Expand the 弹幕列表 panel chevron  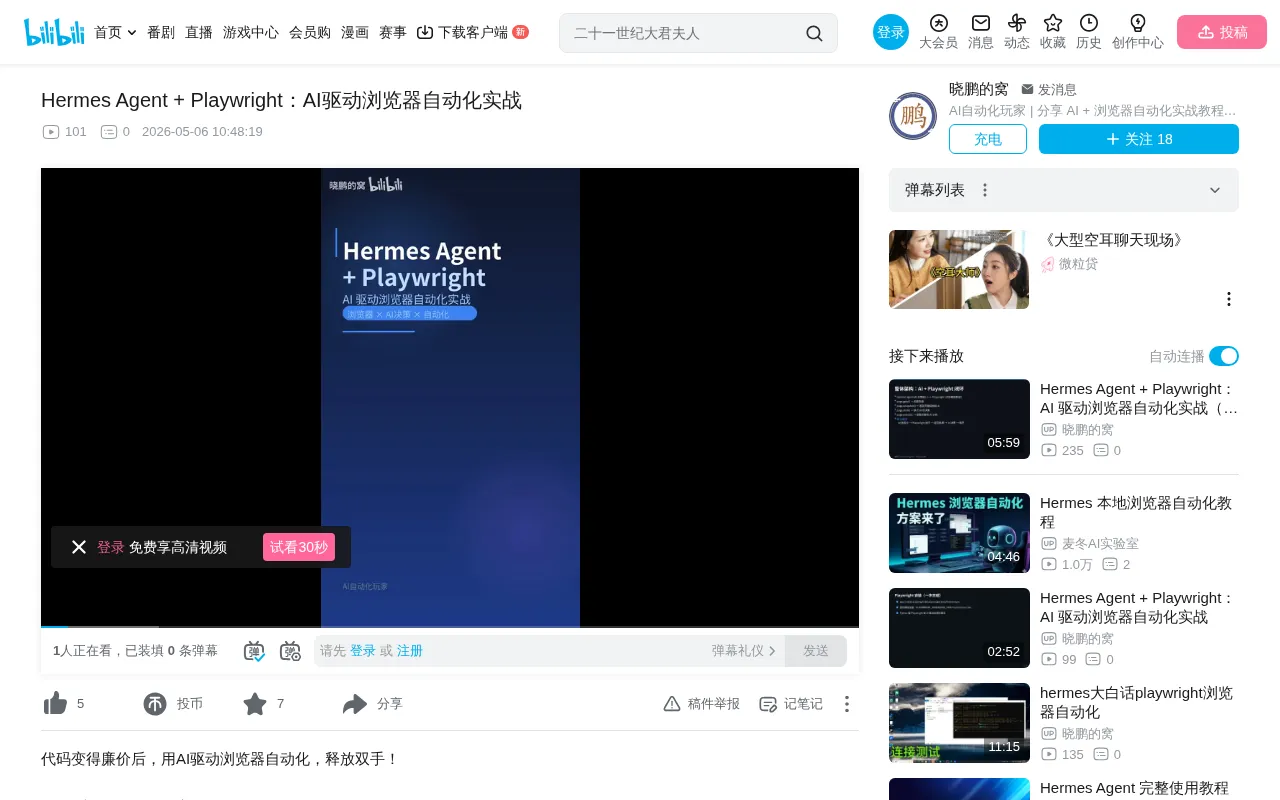(x=1215, y=190)
